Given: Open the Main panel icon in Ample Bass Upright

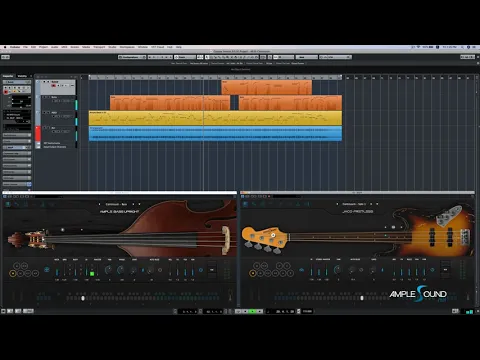Looking at the screenshot, I should pyautogui.click(x=7, y=204).
